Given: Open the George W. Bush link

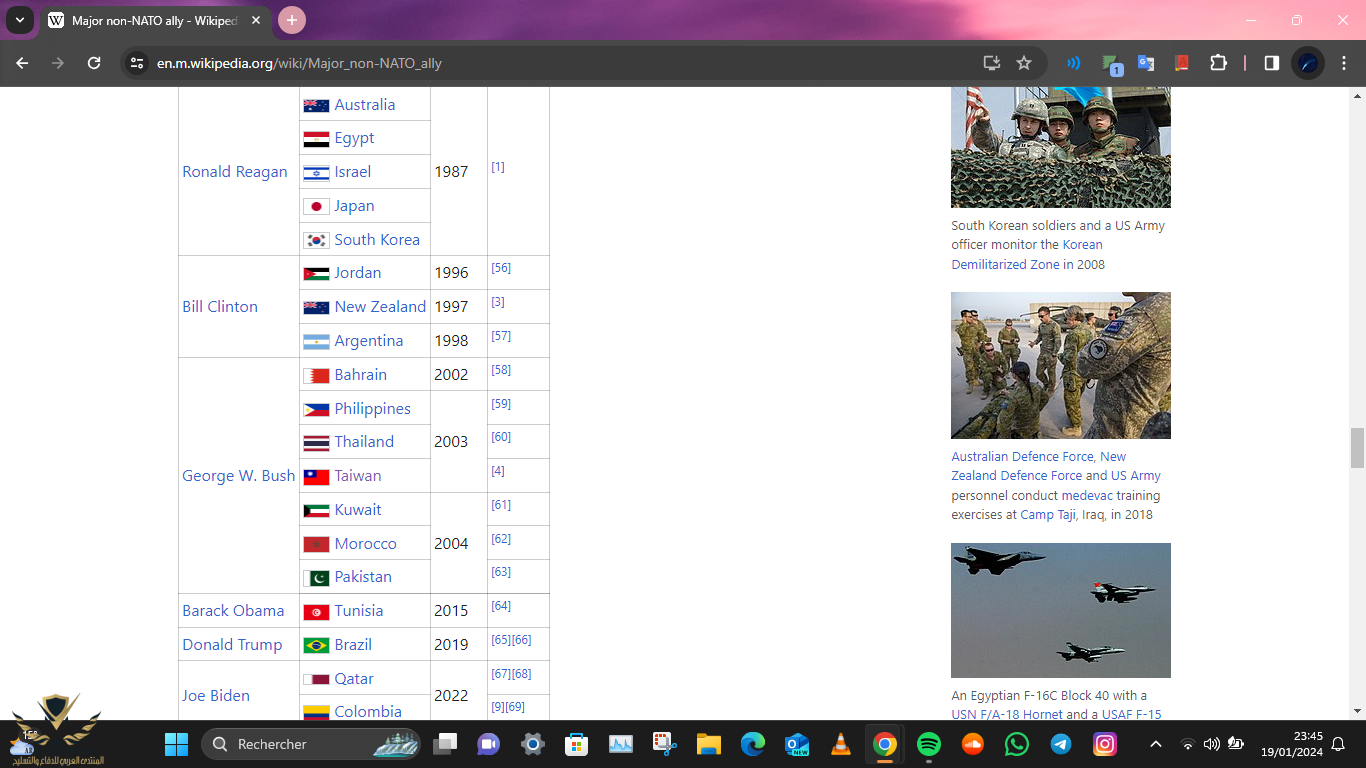Looking at the screenshot, I should (239, 476).
